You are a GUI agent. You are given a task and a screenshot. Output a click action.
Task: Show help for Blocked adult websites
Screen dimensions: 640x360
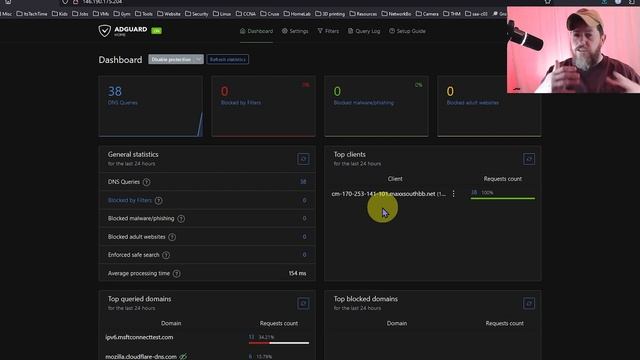[172, 237]
